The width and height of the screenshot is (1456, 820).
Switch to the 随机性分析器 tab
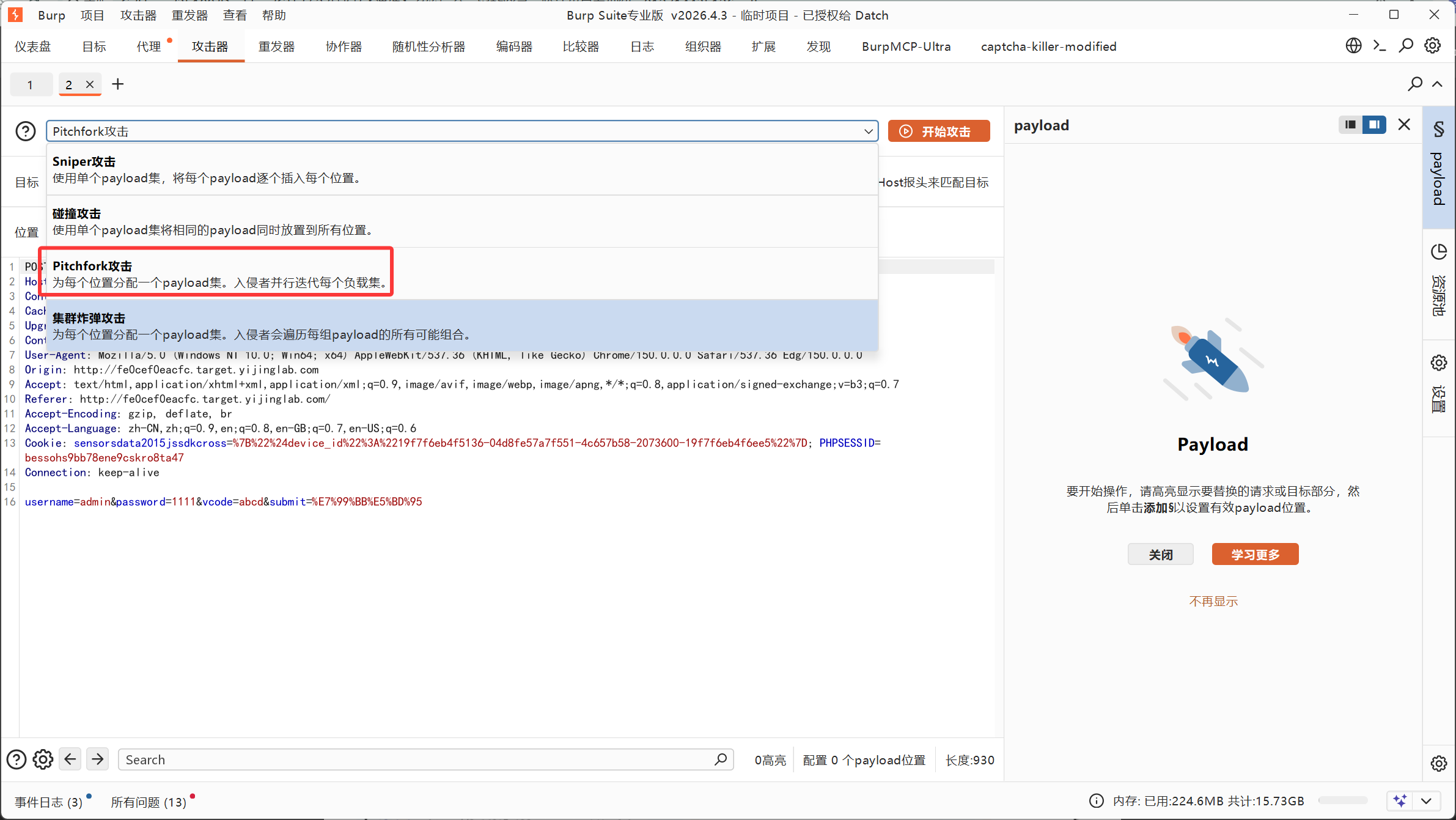coord(428,46)
